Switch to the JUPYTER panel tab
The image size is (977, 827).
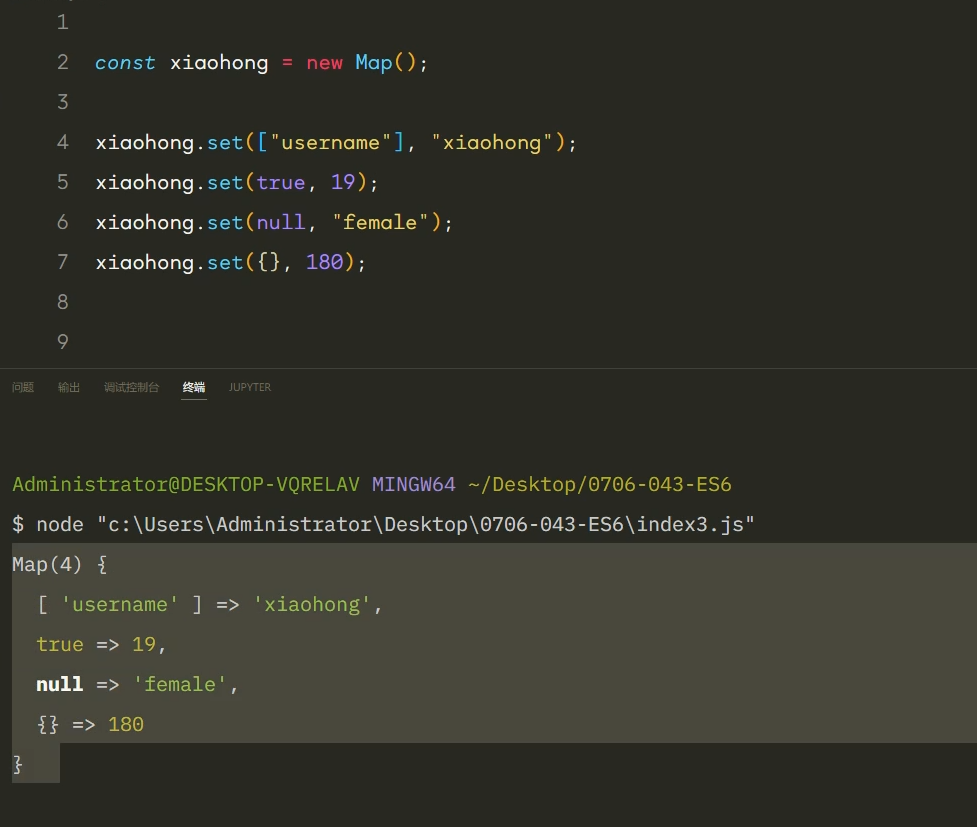pyautogui.click(x=249, y=387)
